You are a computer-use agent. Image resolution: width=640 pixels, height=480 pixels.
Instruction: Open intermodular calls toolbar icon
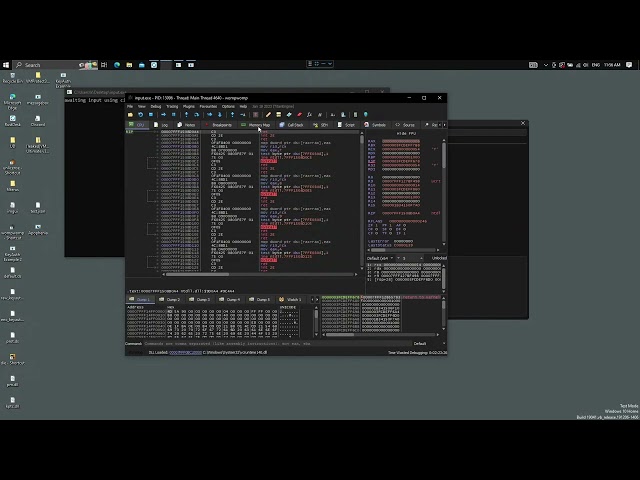pyautogui.click(x=343, y=115)
